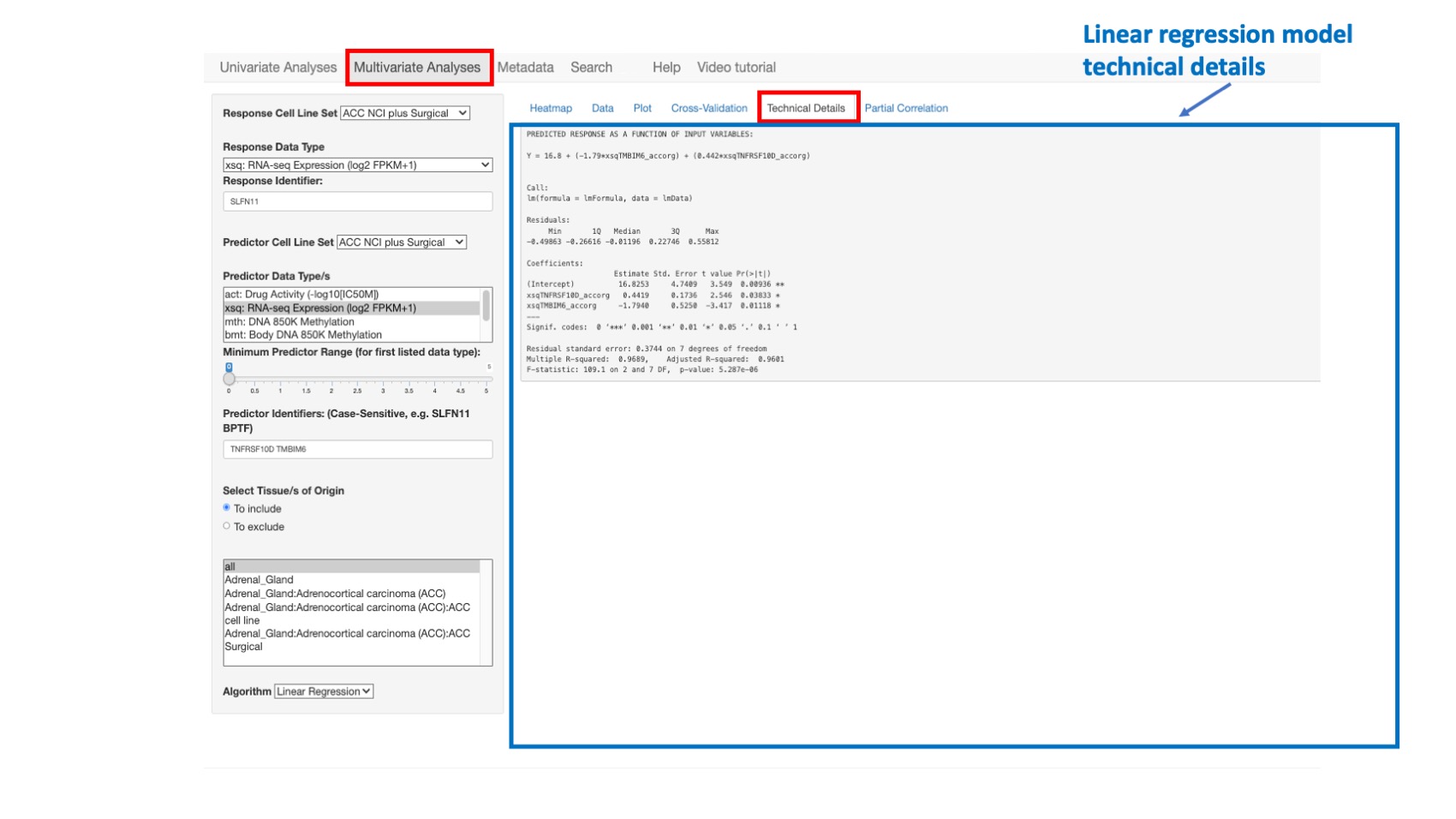Viewport: 1456px width, 819px height.
Task: Open the Response Cell Line Set dropdown
Action: pyautogui.click(x=405, y=112)
